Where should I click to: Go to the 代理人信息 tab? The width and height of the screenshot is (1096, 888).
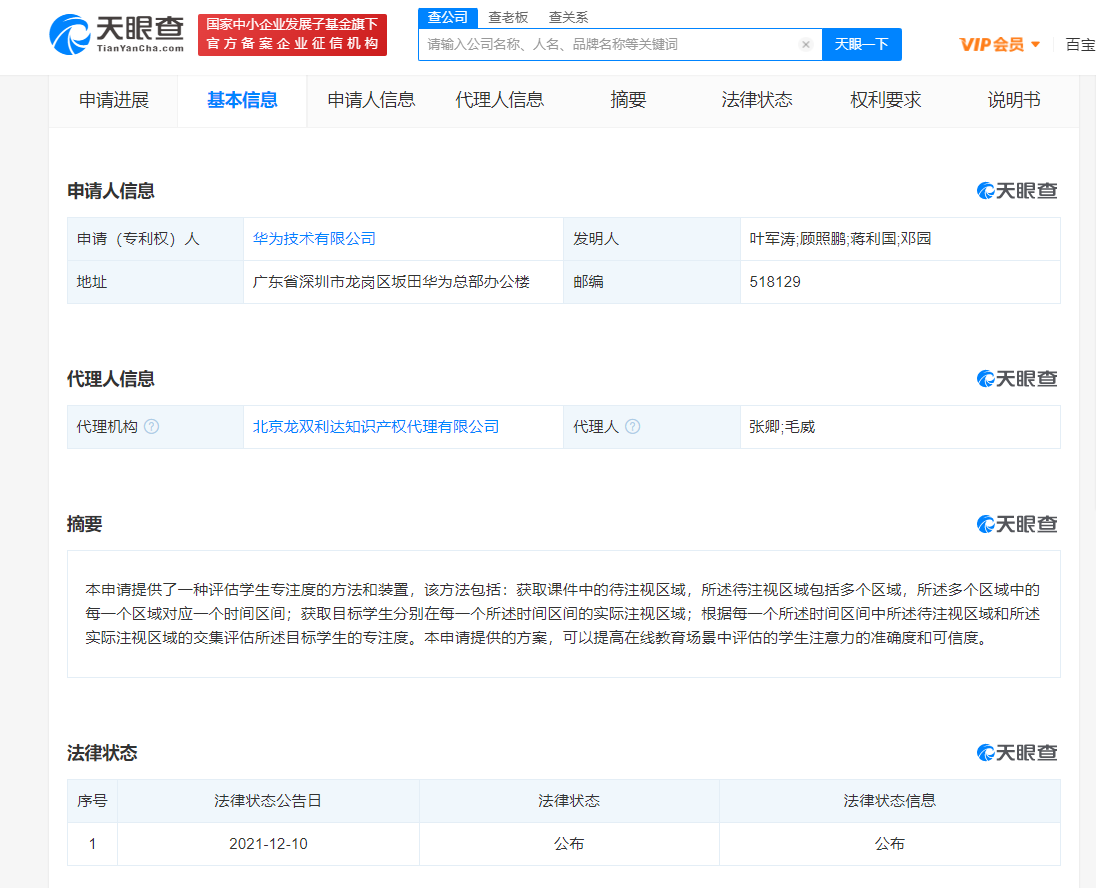point(500,100)
